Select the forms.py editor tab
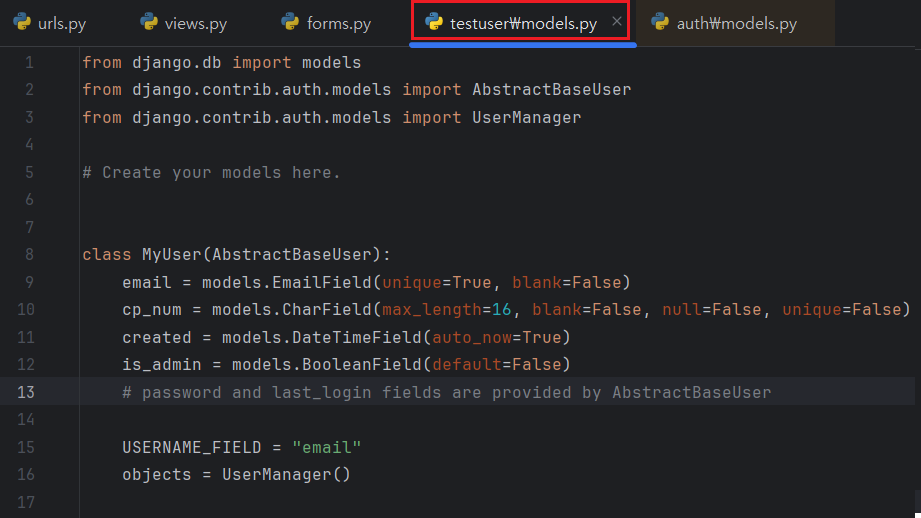Viewport: 921px width, 518px height. [x=338, y=23]
